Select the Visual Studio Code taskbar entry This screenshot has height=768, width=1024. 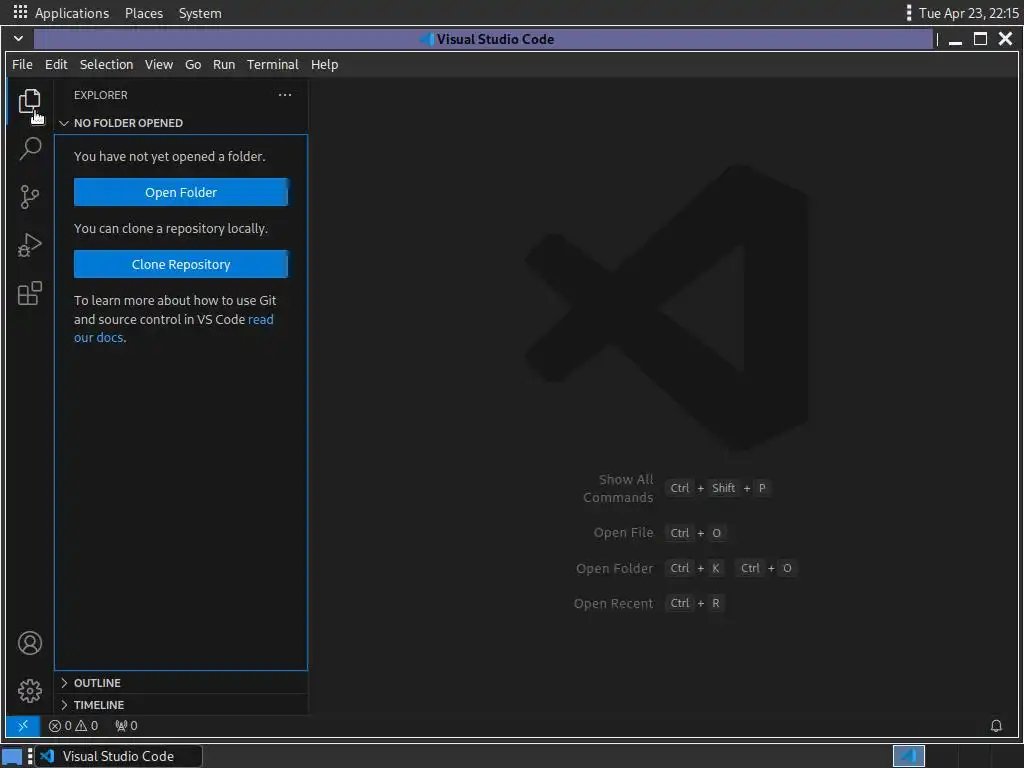pos(118,756)
